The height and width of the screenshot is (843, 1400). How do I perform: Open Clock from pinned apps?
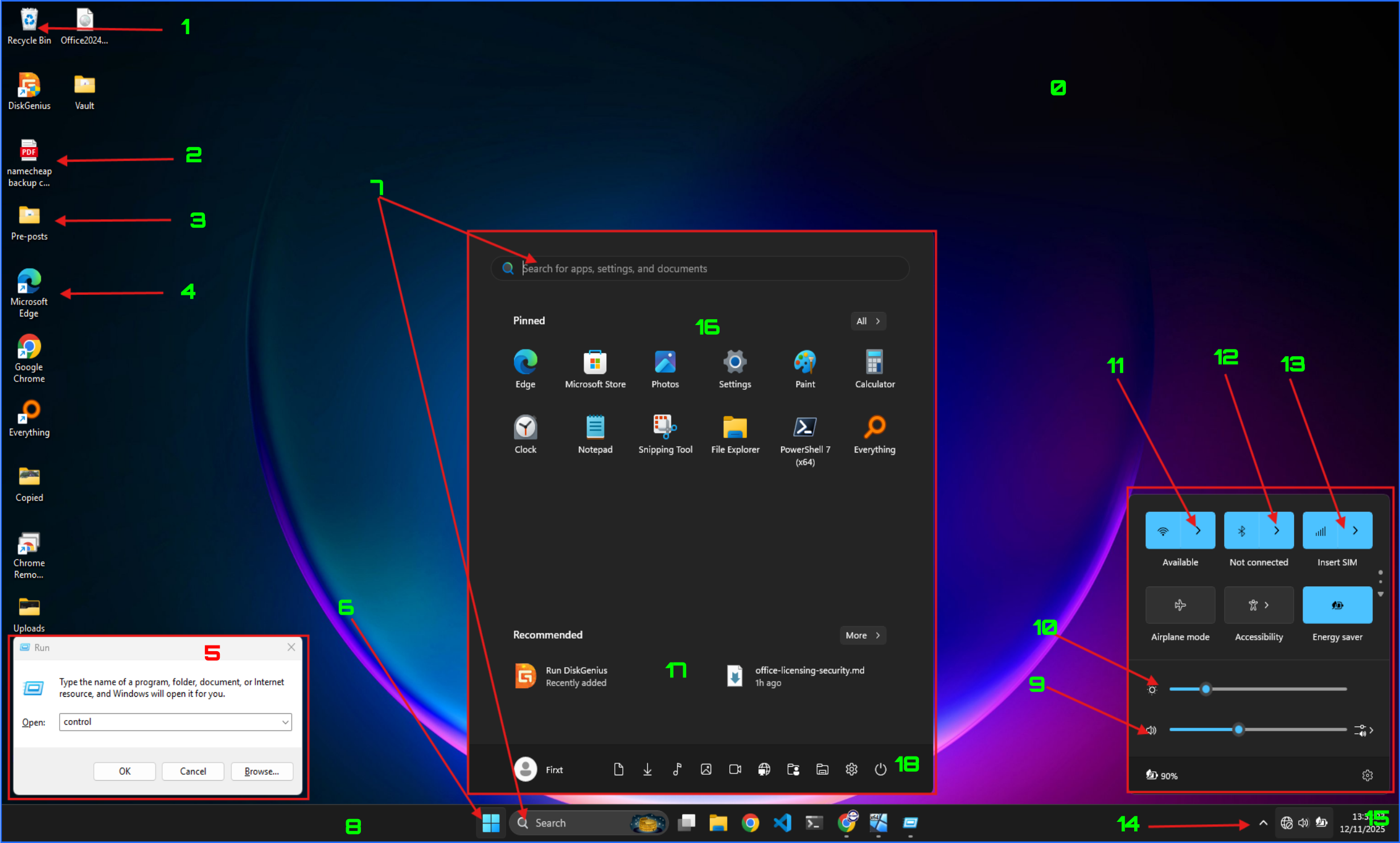coord(525,434)
